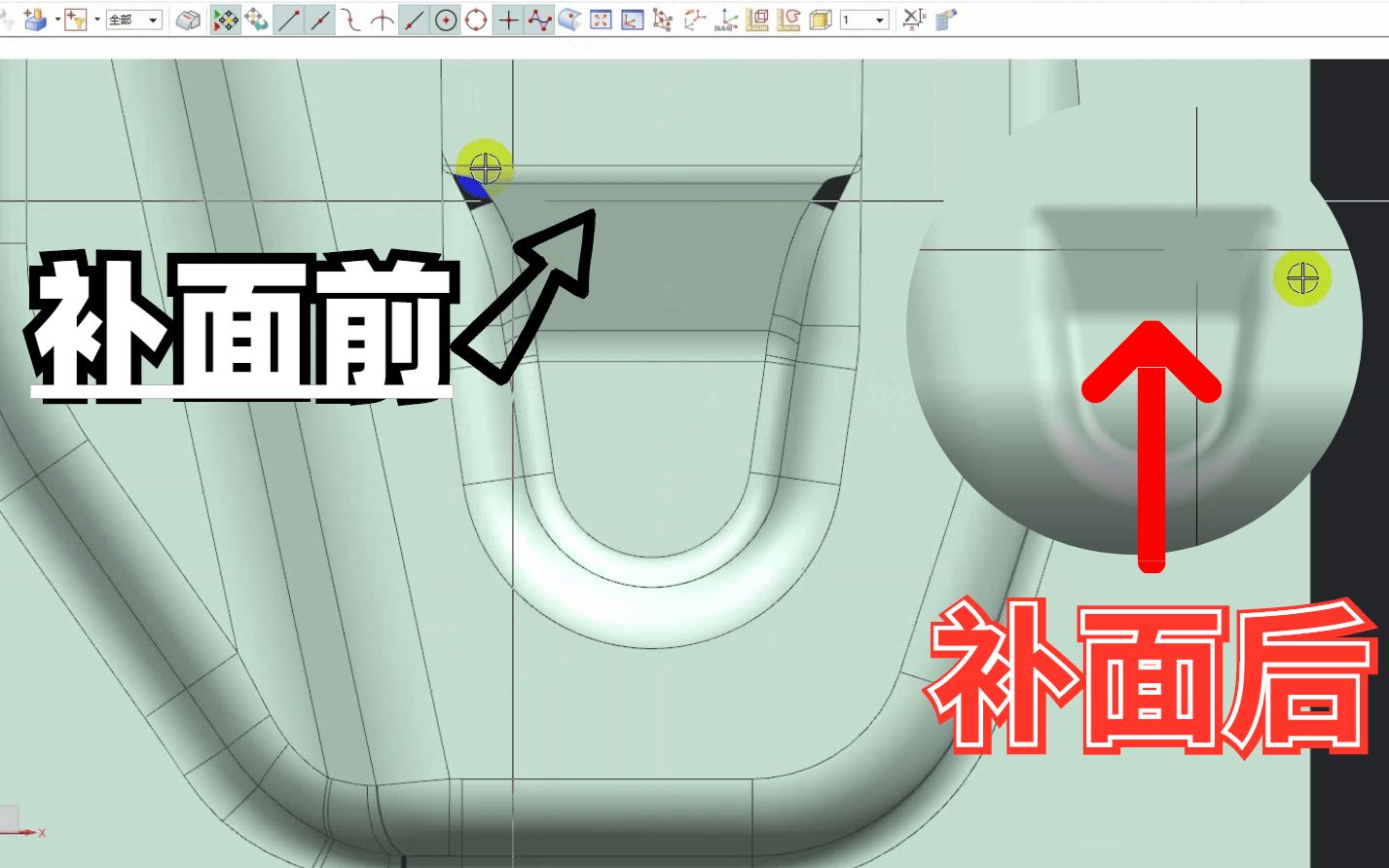This screenshot has height=868, width=1389.
Task: Open the 全部 filter dropdown
Action: point(133,20)
